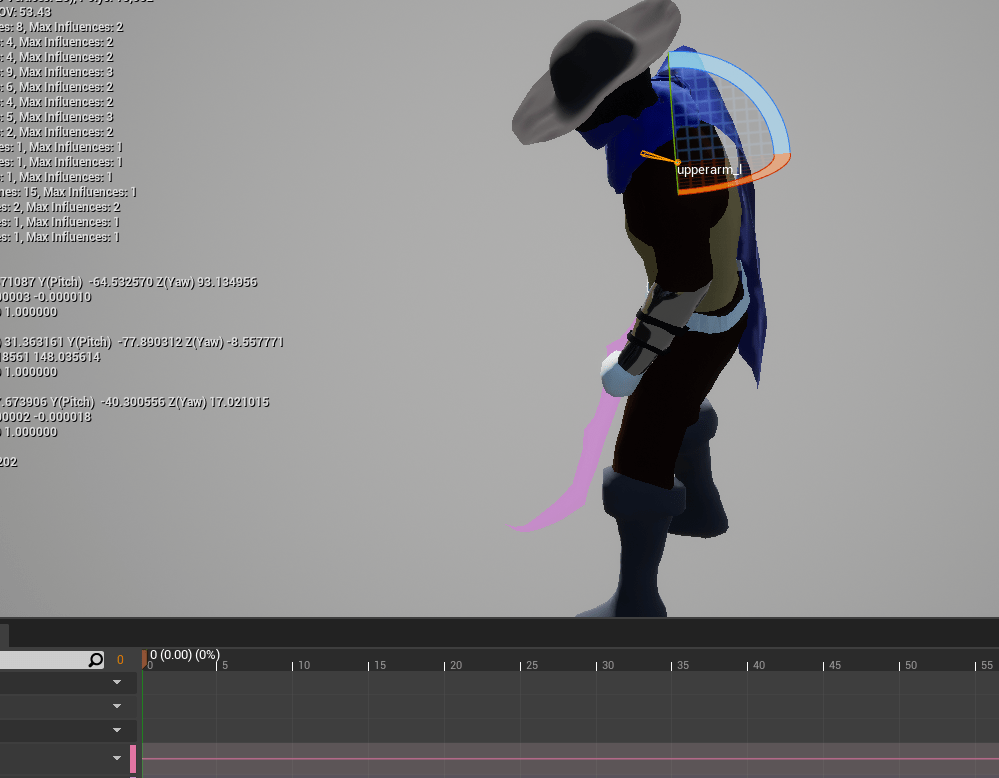This screenshot has height=778, width=999.
Task: Open the third track's dropdown menu arrow
Action: coord(117,730)
